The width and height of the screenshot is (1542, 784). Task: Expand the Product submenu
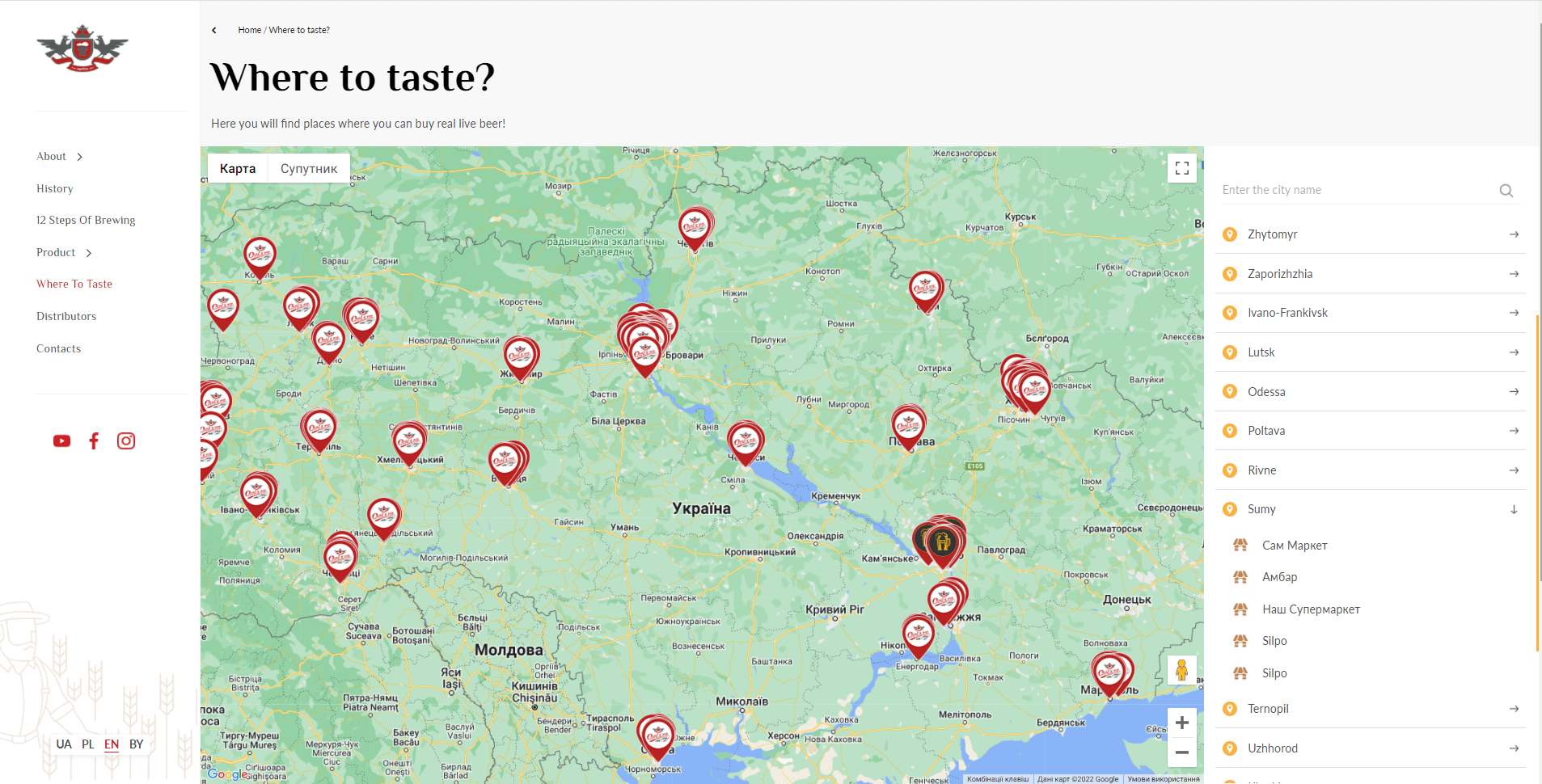[89, 253]
